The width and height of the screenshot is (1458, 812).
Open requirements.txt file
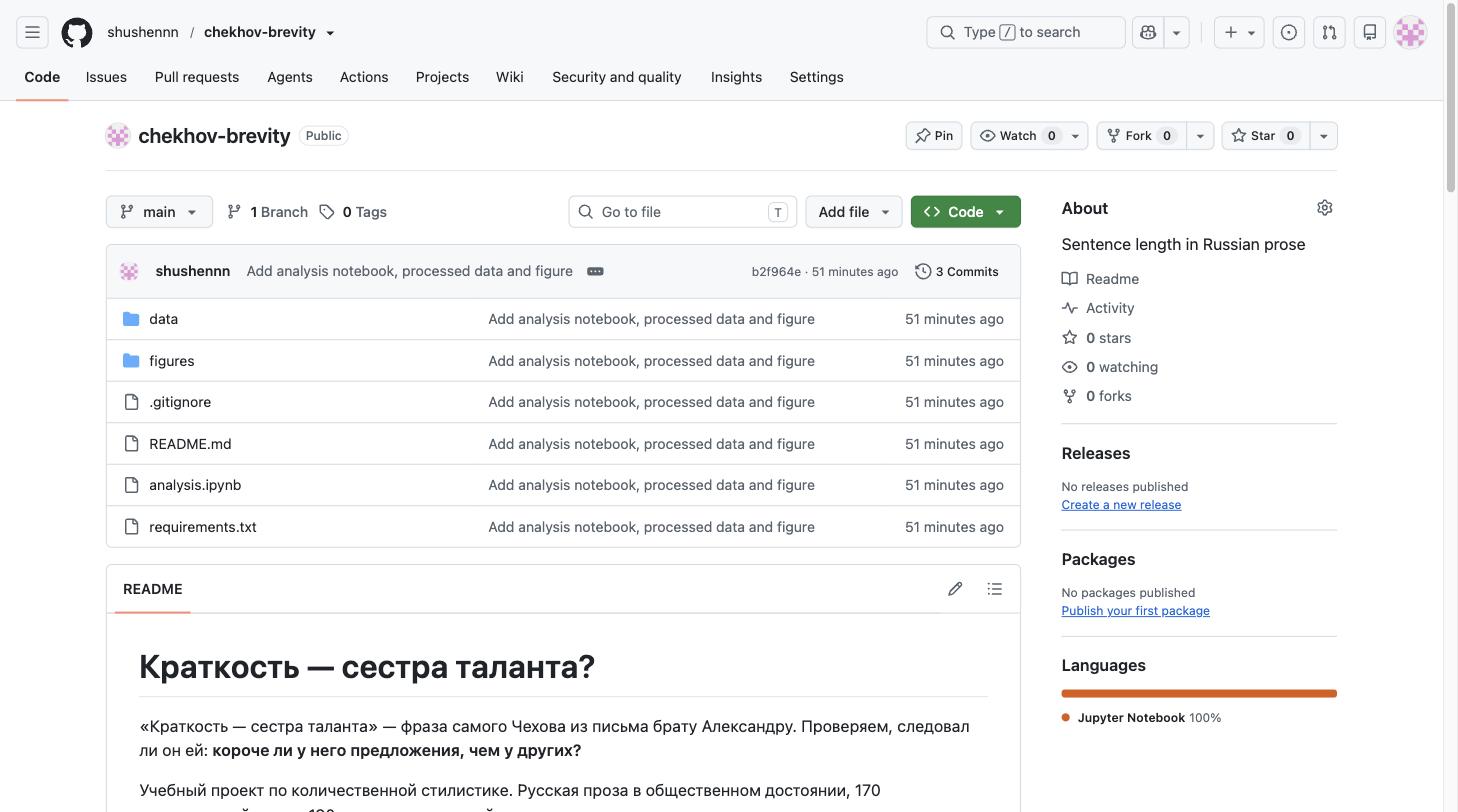pyautogui.click(x=203, y=527)
